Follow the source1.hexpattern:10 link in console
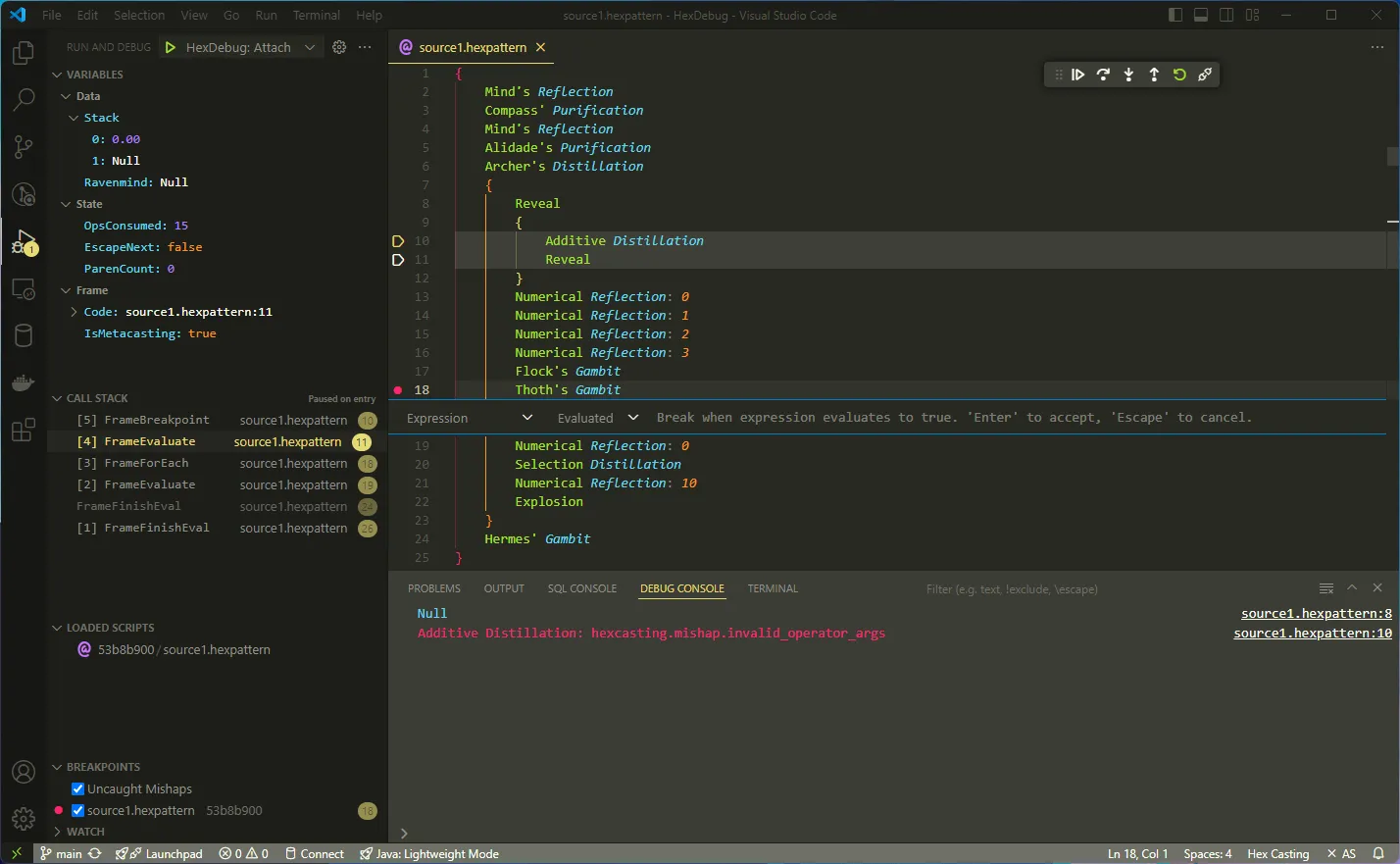 pos(1313,633)
